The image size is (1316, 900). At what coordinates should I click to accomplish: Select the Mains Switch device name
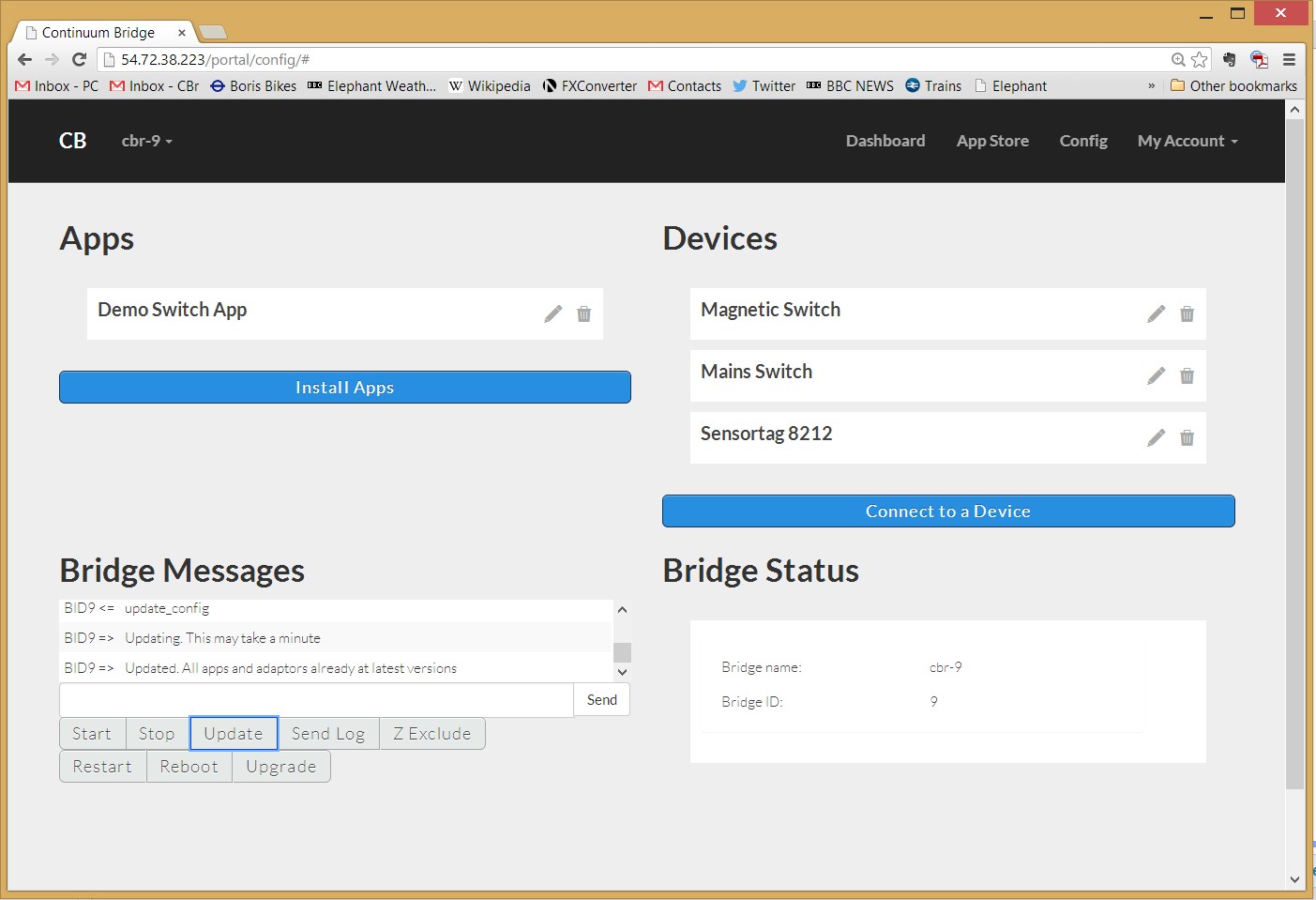click(756, 372)
